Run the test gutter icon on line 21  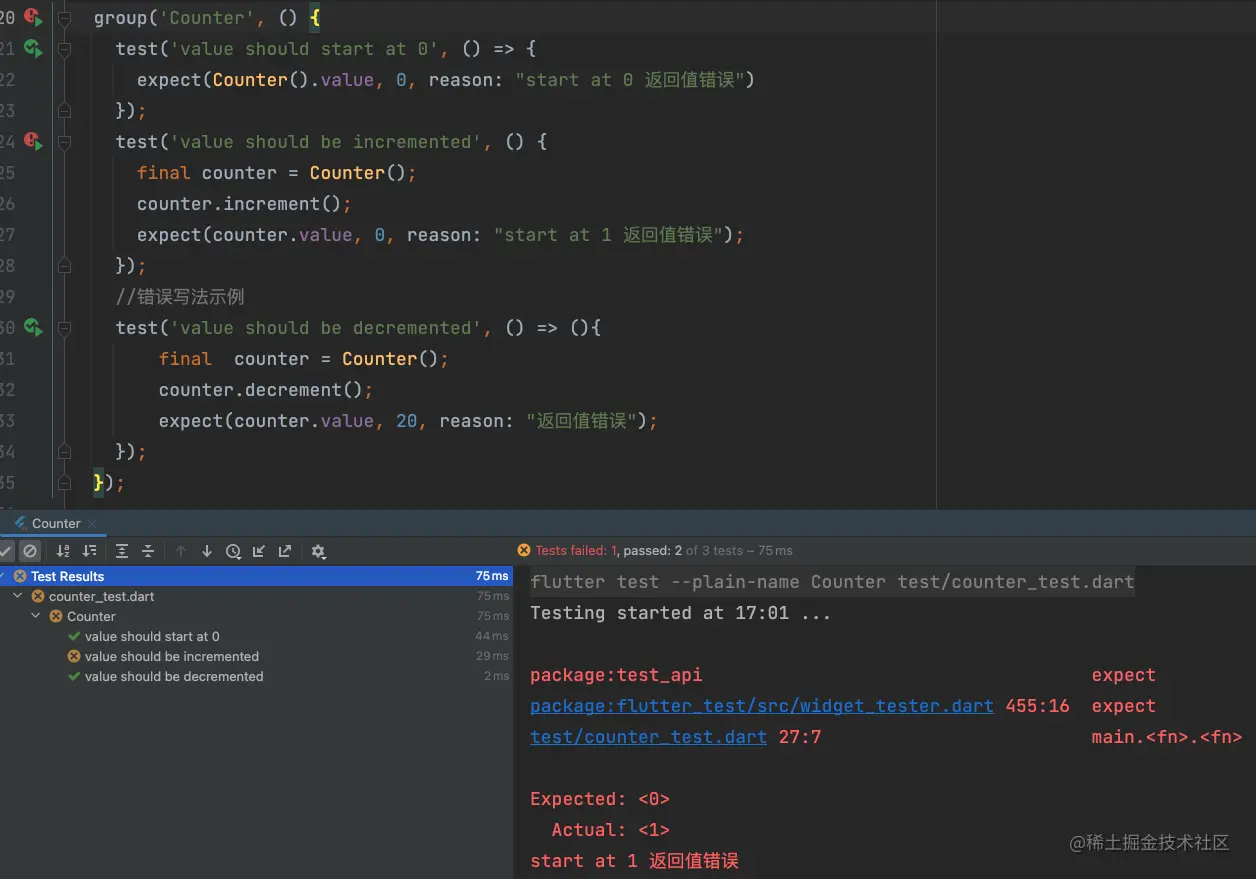pyautogui.click(x=33, y=48)
